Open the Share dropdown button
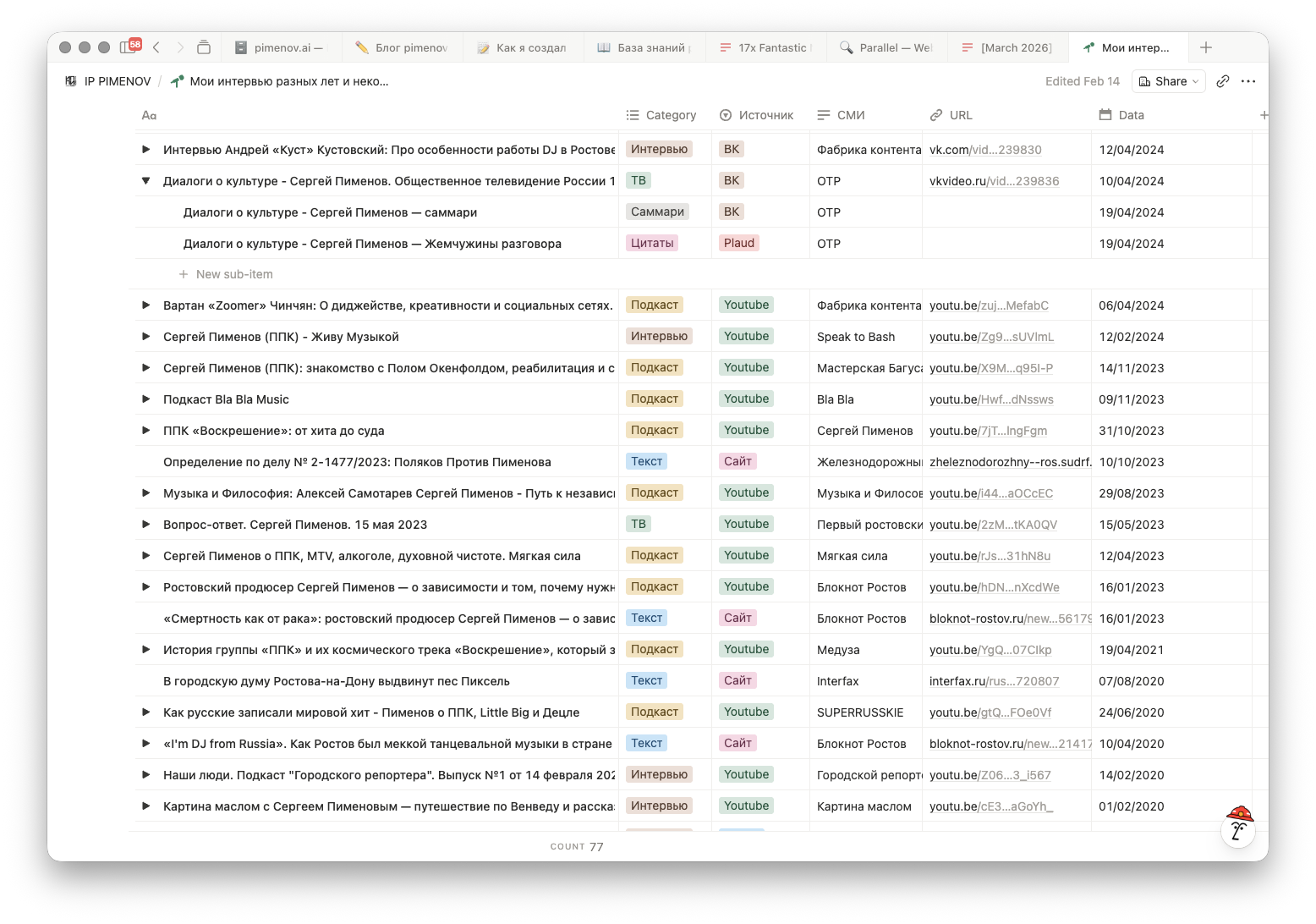The width and height of the screenshot is (1316, 924). coord(1169,81)
